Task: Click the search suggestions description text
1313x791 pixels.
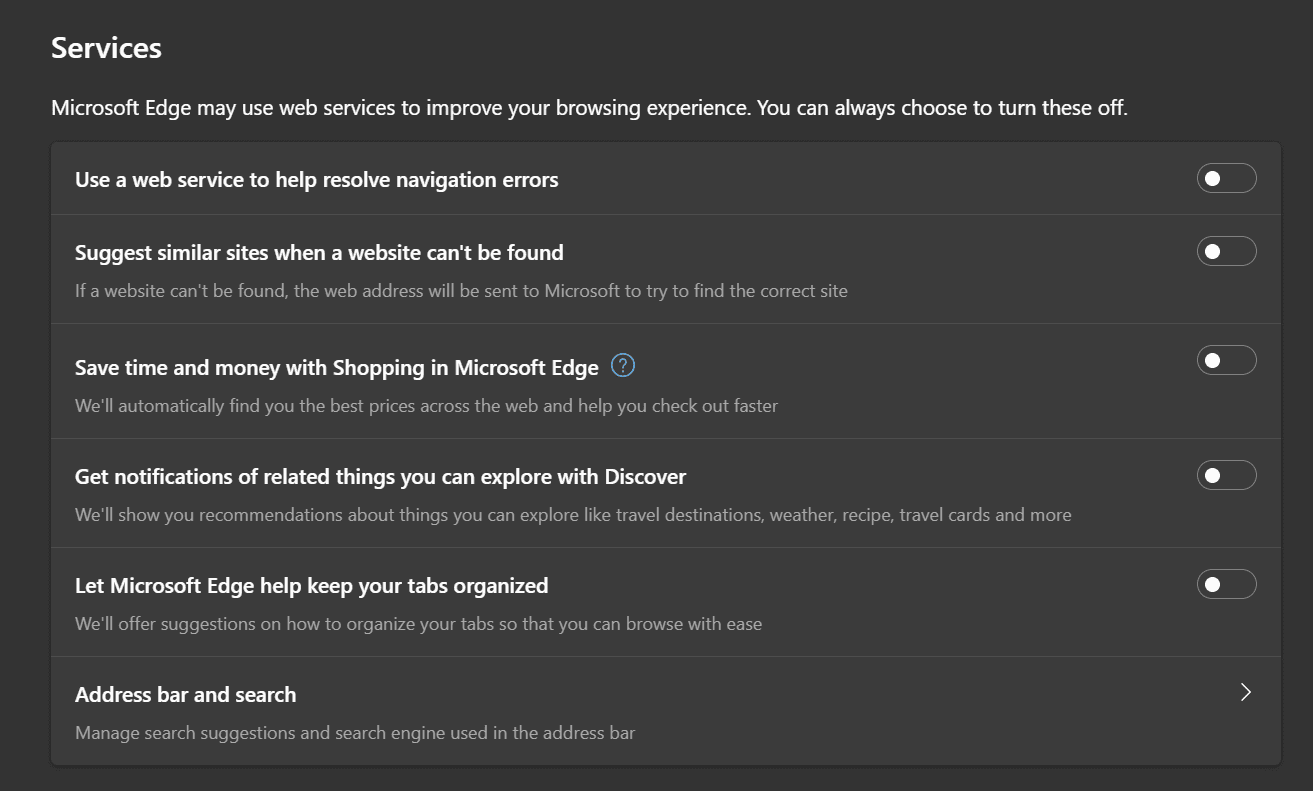Action: tap(354, 732)
